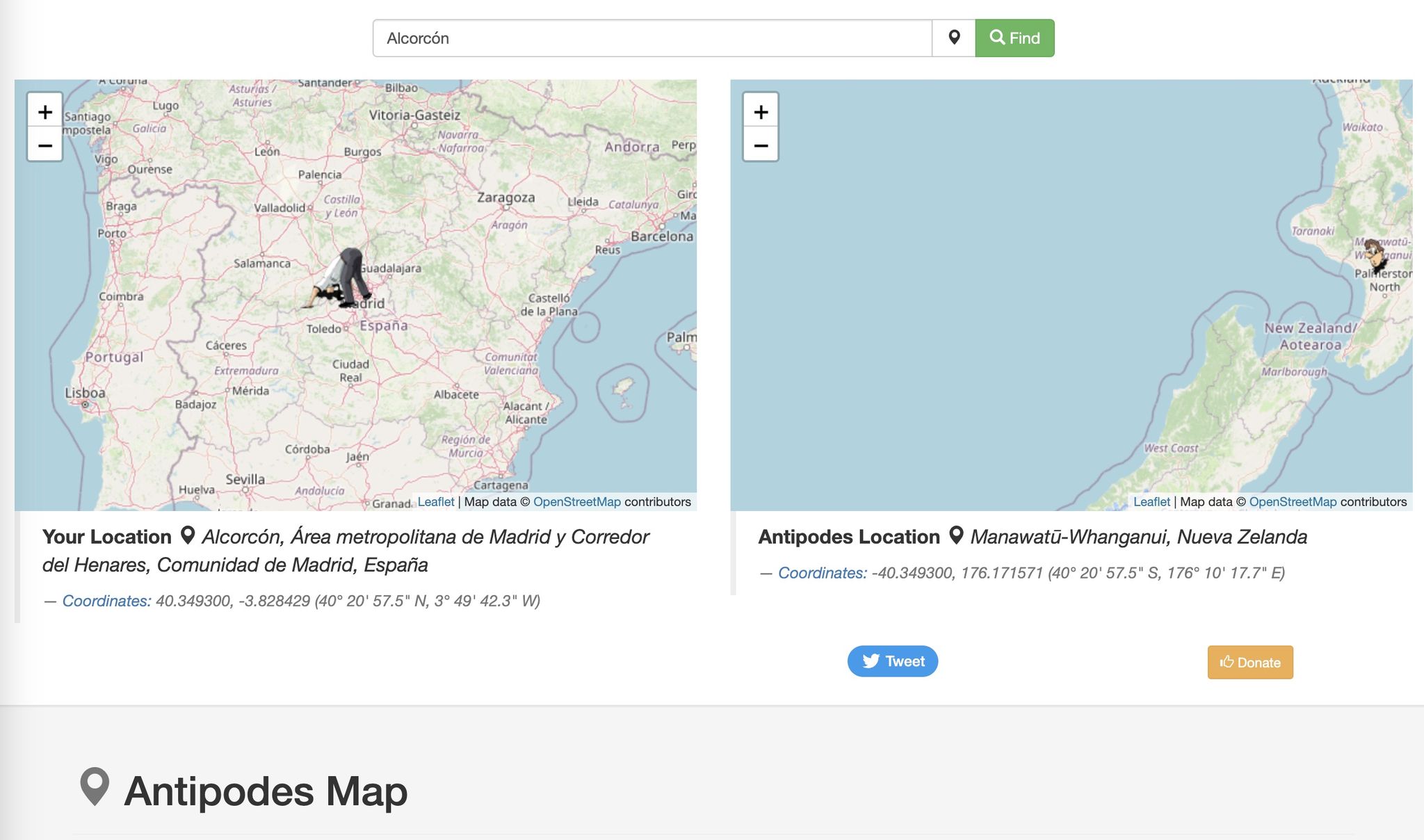Click the magnifier icon inside the Find button
This screenshot has height=840, width=1424.
point(996,38)
